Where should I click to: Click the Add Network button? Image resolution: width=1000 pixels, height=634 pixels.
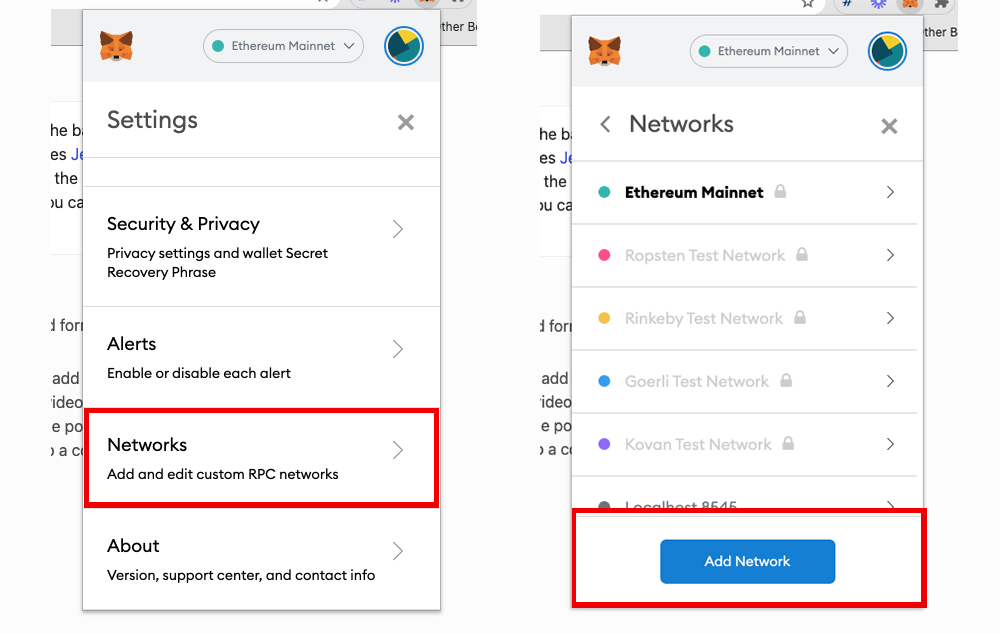(747, 561)
